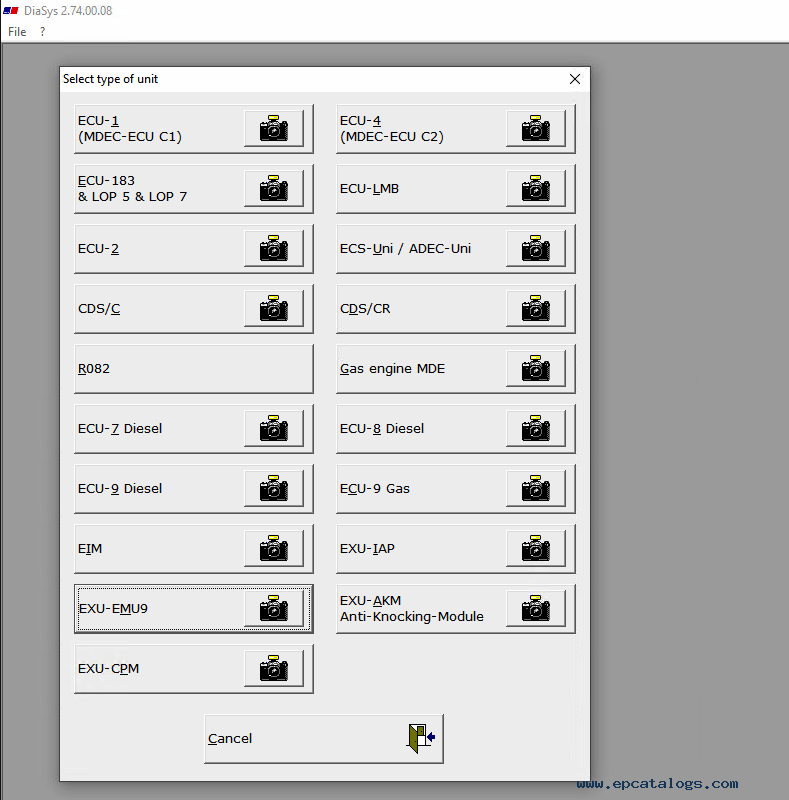Open the File menu
The height and width of the screenshot is (800, 789).
(x=17, y=32)
